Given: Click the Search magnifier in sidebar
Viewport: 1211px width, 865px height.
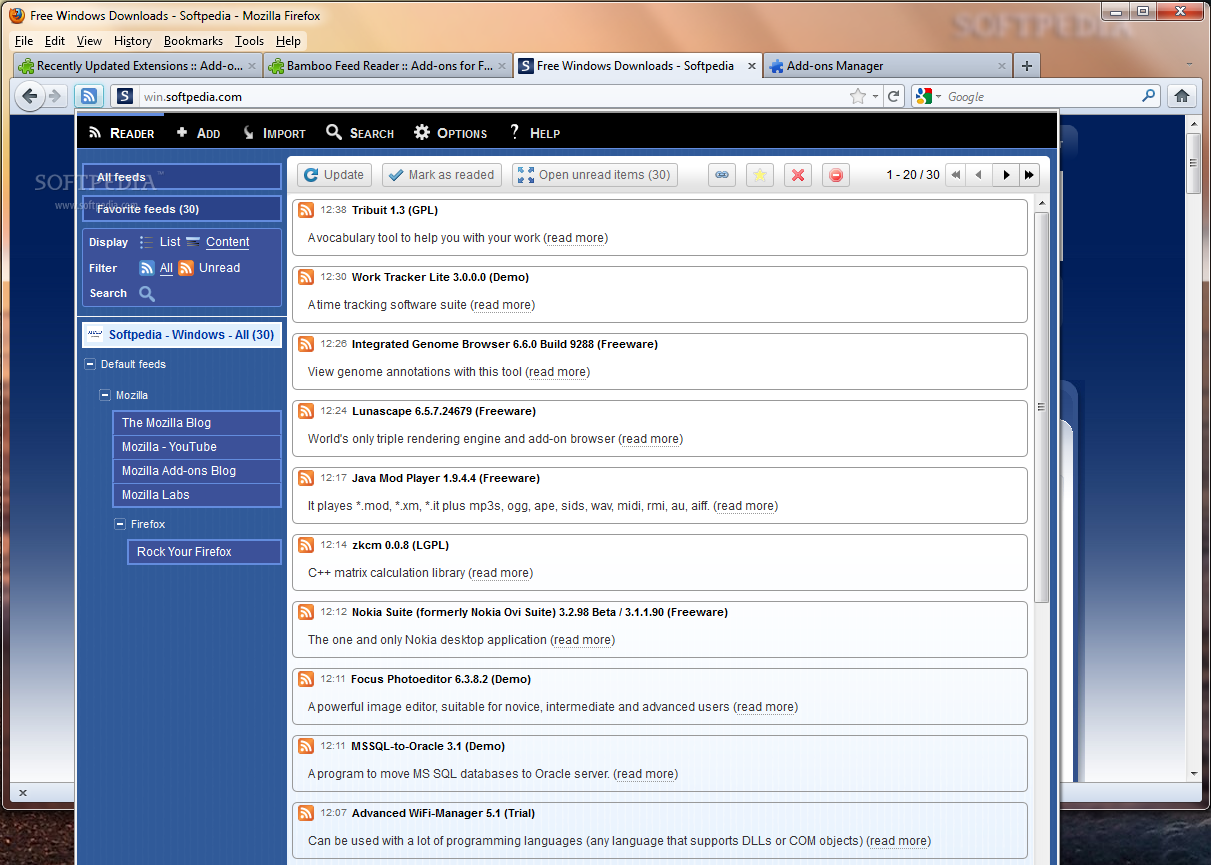Looking at the screenshot, I should click(x=147, y=294).
